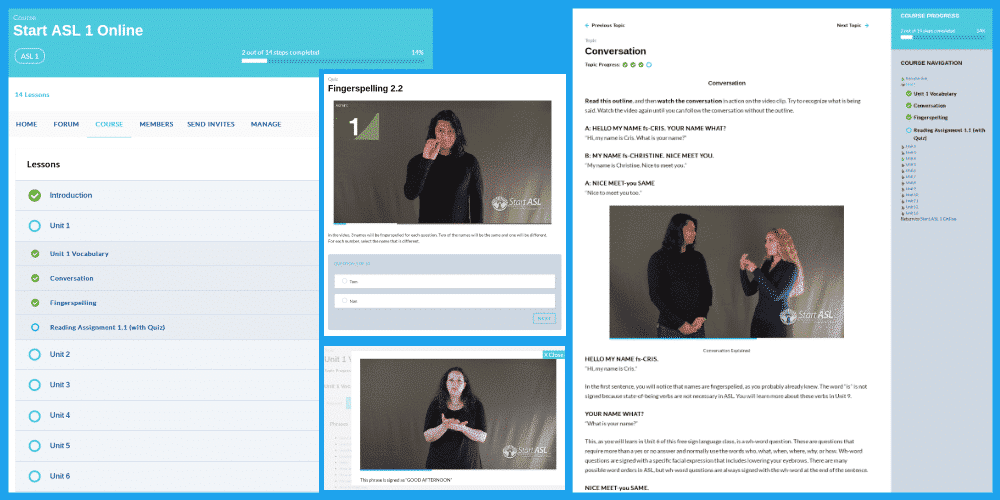Click the Return to Start ASL 1 Online link
The width and height of the screenshot is (1000, 500).
point(929,219)
